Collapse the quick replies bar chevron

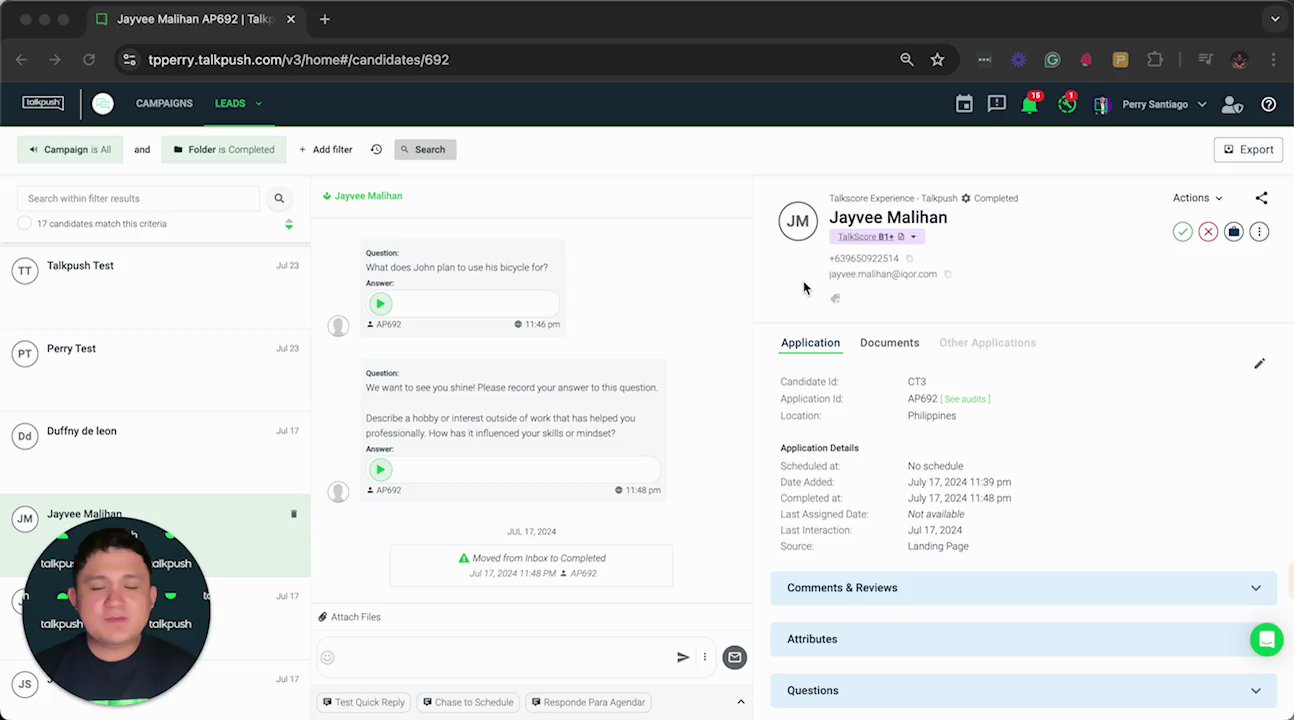tap(741, 702)
